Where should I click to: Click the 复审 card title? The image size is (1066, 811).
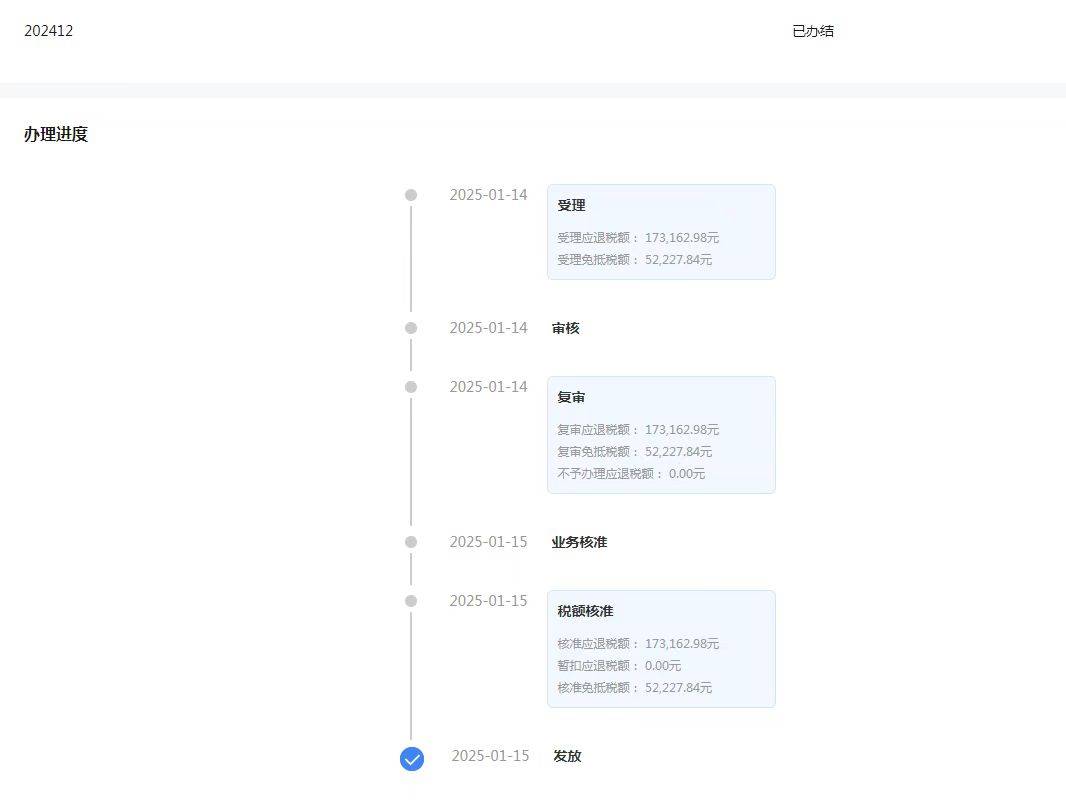coord(571,398)
